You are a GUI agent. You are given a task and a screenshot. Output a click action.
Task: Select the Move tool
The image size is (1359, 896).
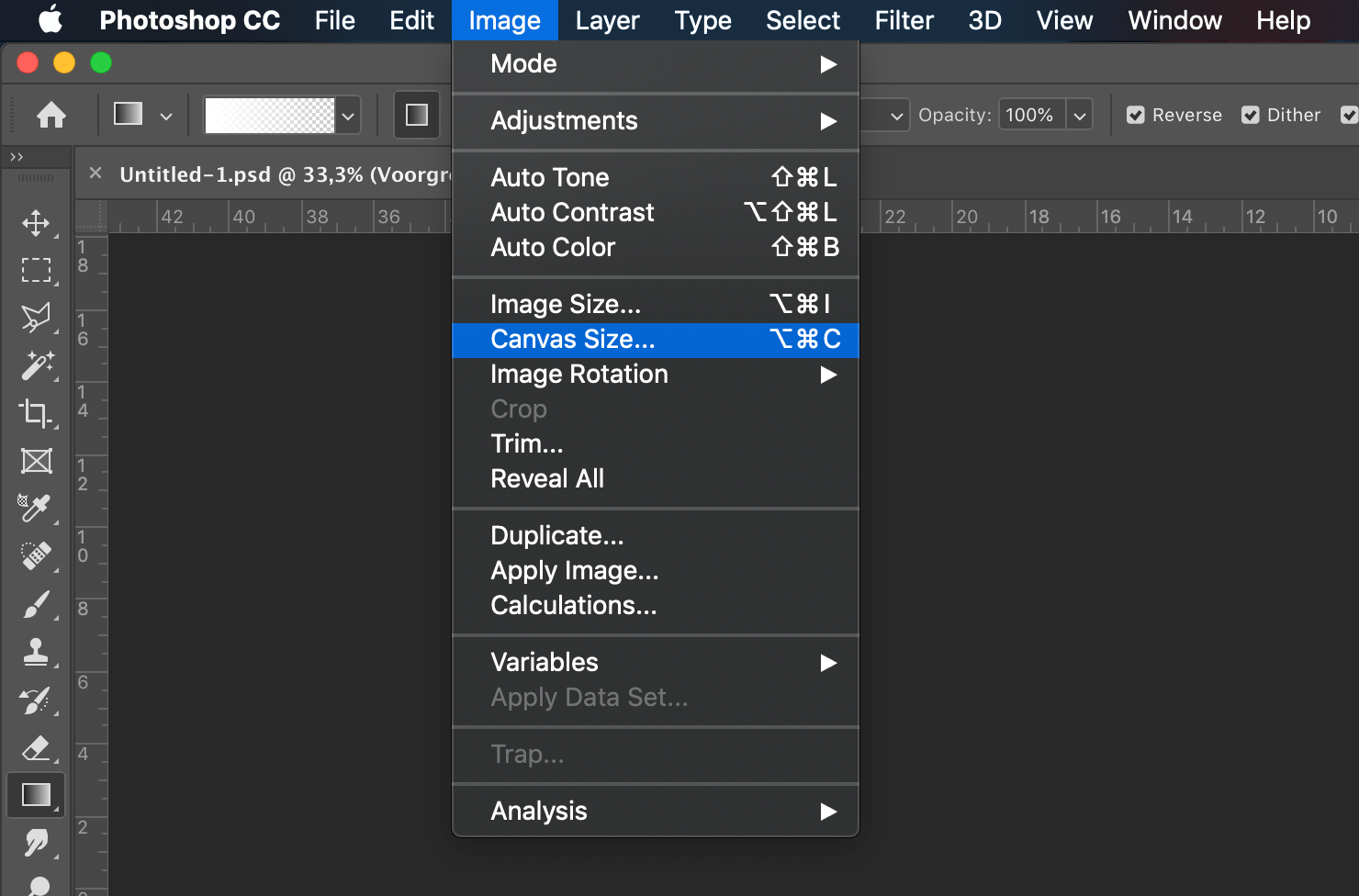(36, 221)
